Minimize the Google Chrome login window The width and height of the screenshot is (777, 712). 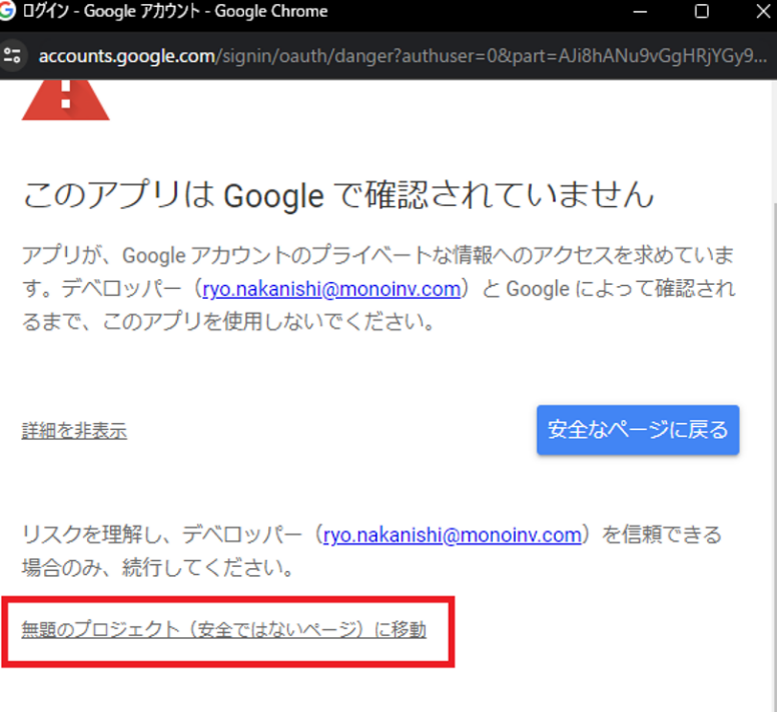coord(640,11)
